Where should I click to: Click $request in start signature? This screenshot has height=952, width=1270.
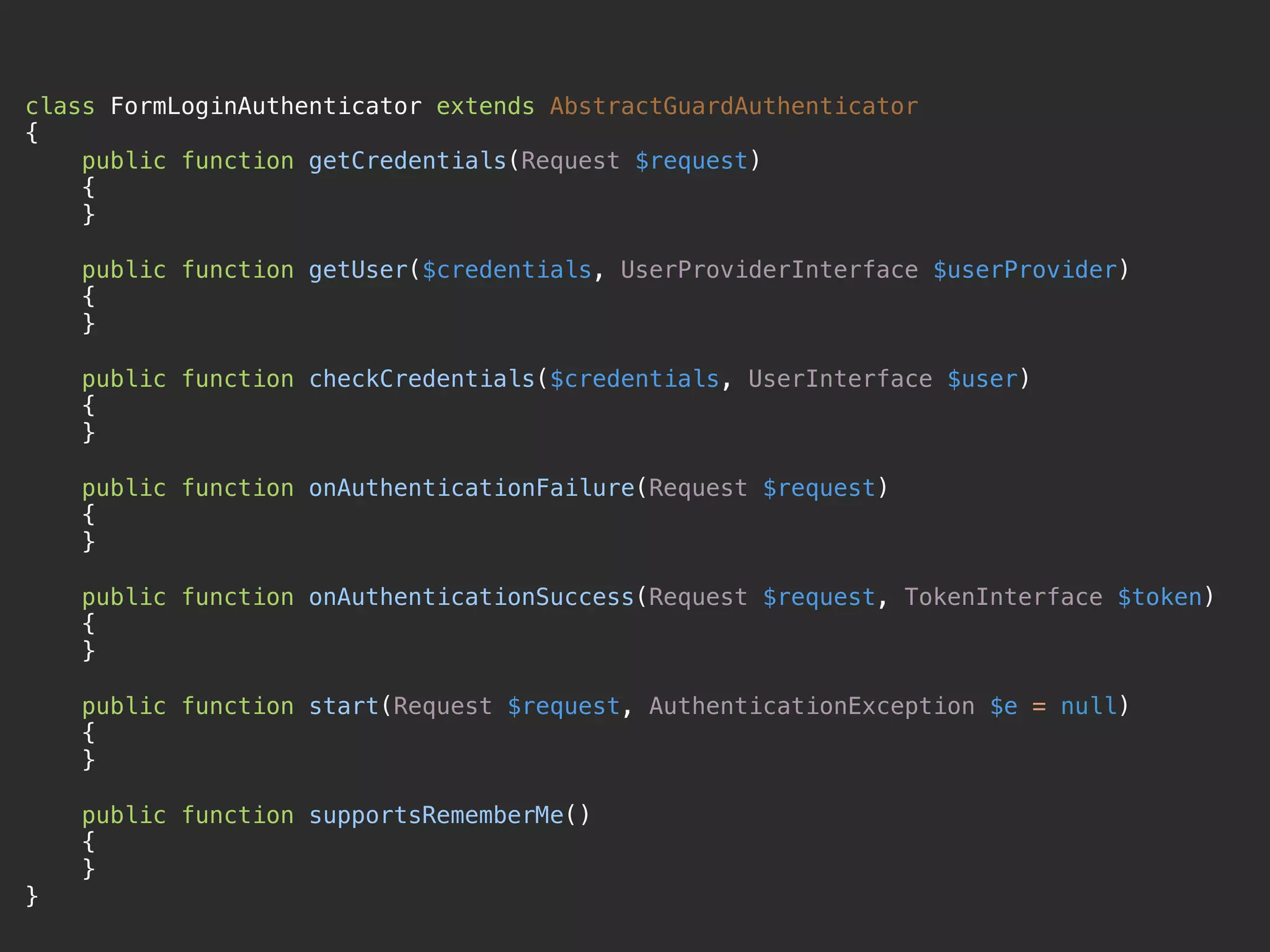564,706
